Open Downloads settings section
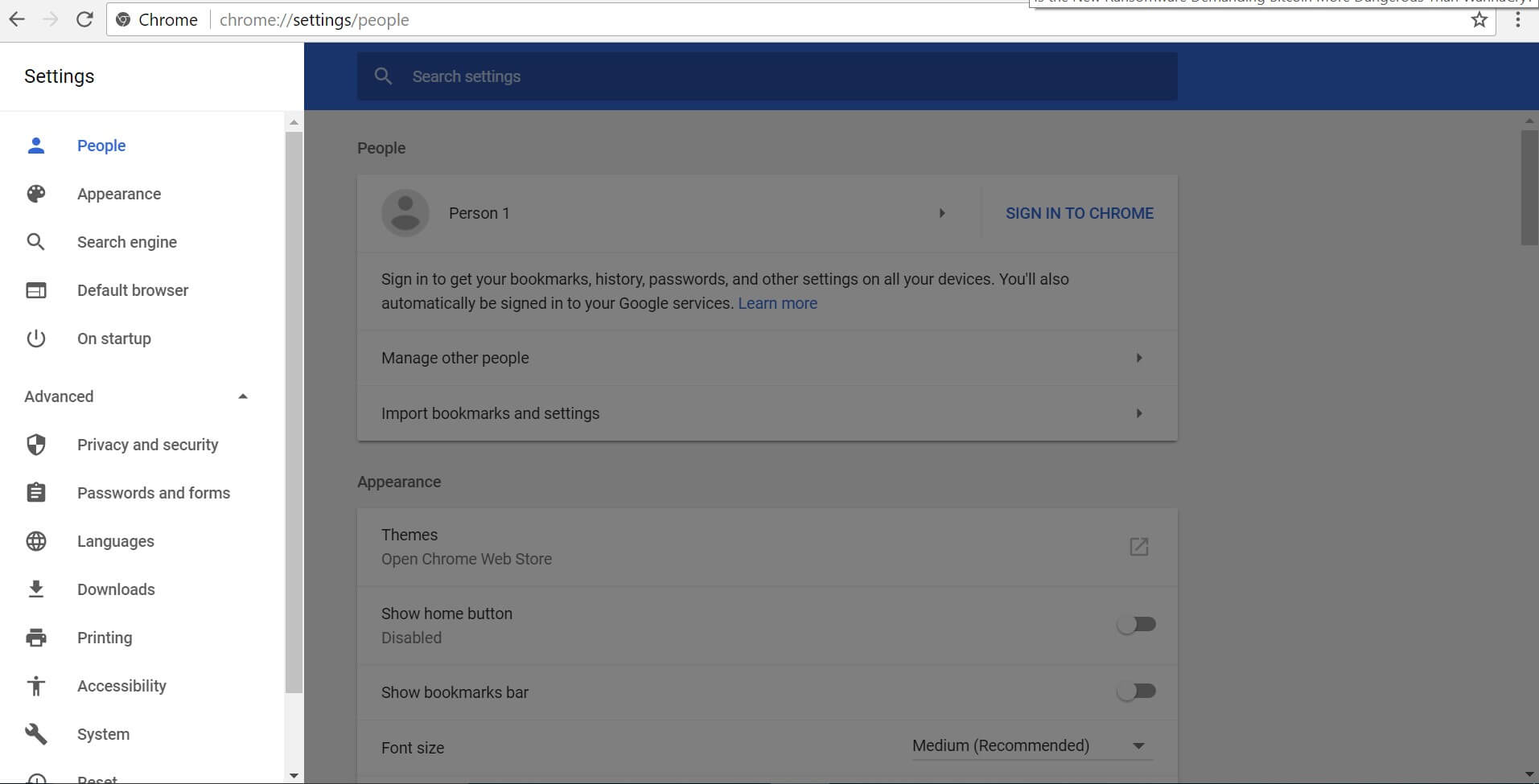The width and height of the screenshot is (1539, 784). tap(116, 589)
